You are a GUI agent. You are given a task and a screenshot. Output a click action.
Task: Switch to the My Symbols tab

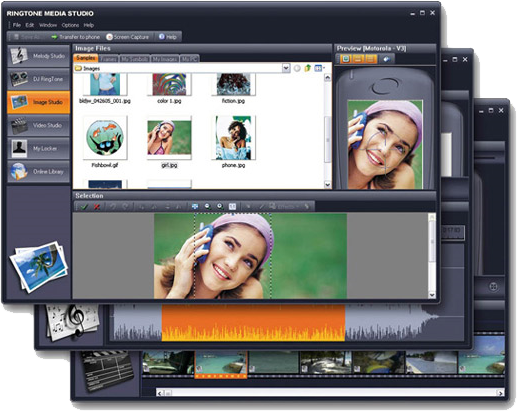[135, 59]
